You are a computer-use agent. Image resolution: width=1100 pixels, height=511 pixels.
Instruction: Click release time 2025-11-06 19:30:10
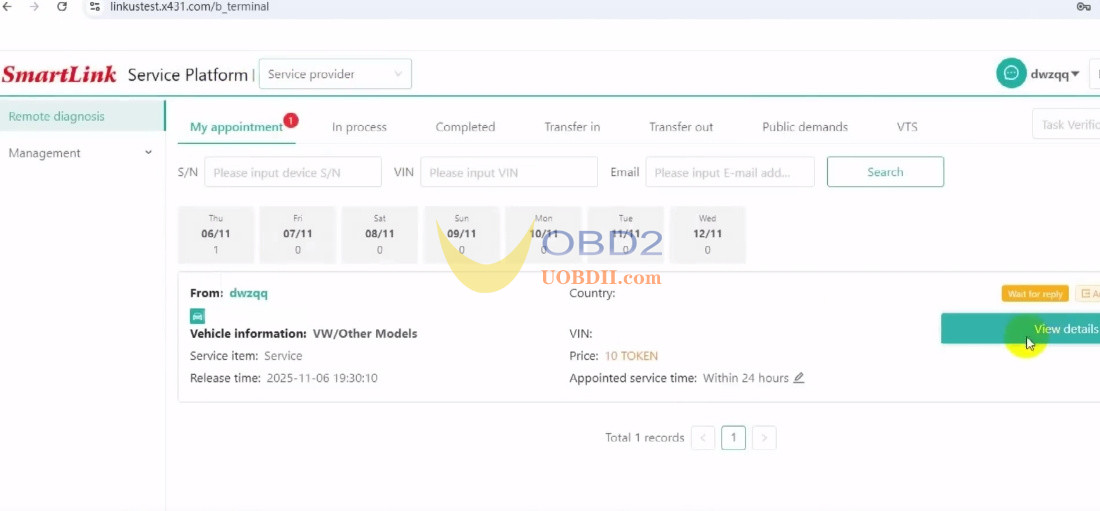322,378
